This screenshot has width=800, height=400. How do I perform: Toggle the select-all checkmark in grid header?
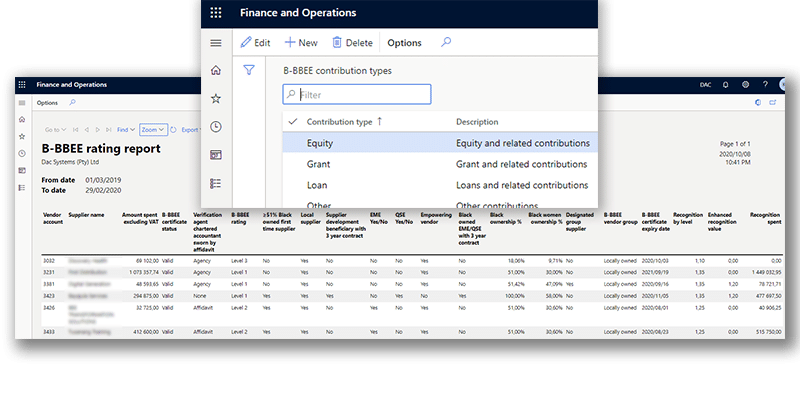pyautogui.click(x=293, y=122)
